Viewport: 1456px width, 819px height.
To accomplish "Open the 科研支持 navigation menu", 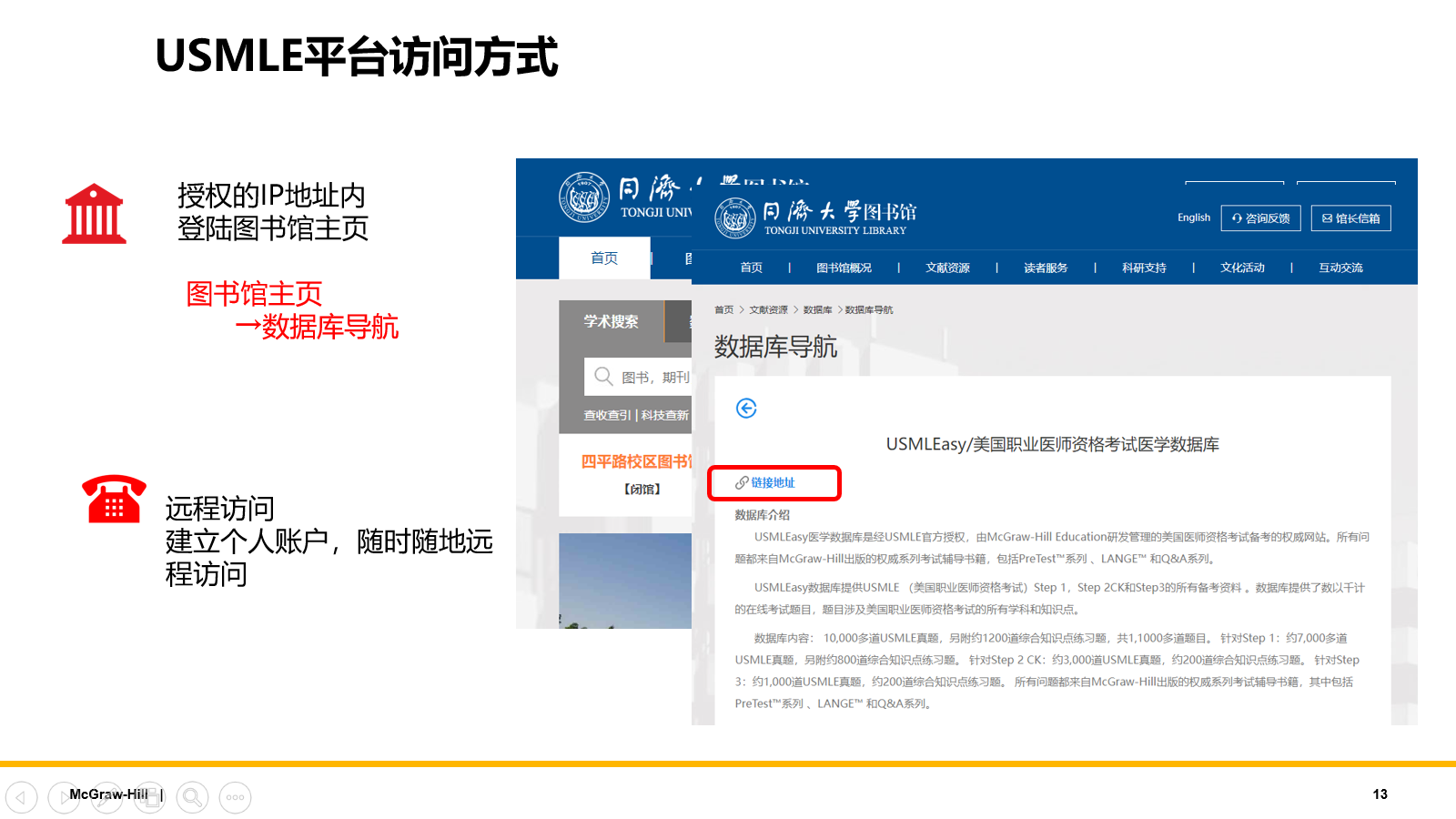I will click(1144, 268).
